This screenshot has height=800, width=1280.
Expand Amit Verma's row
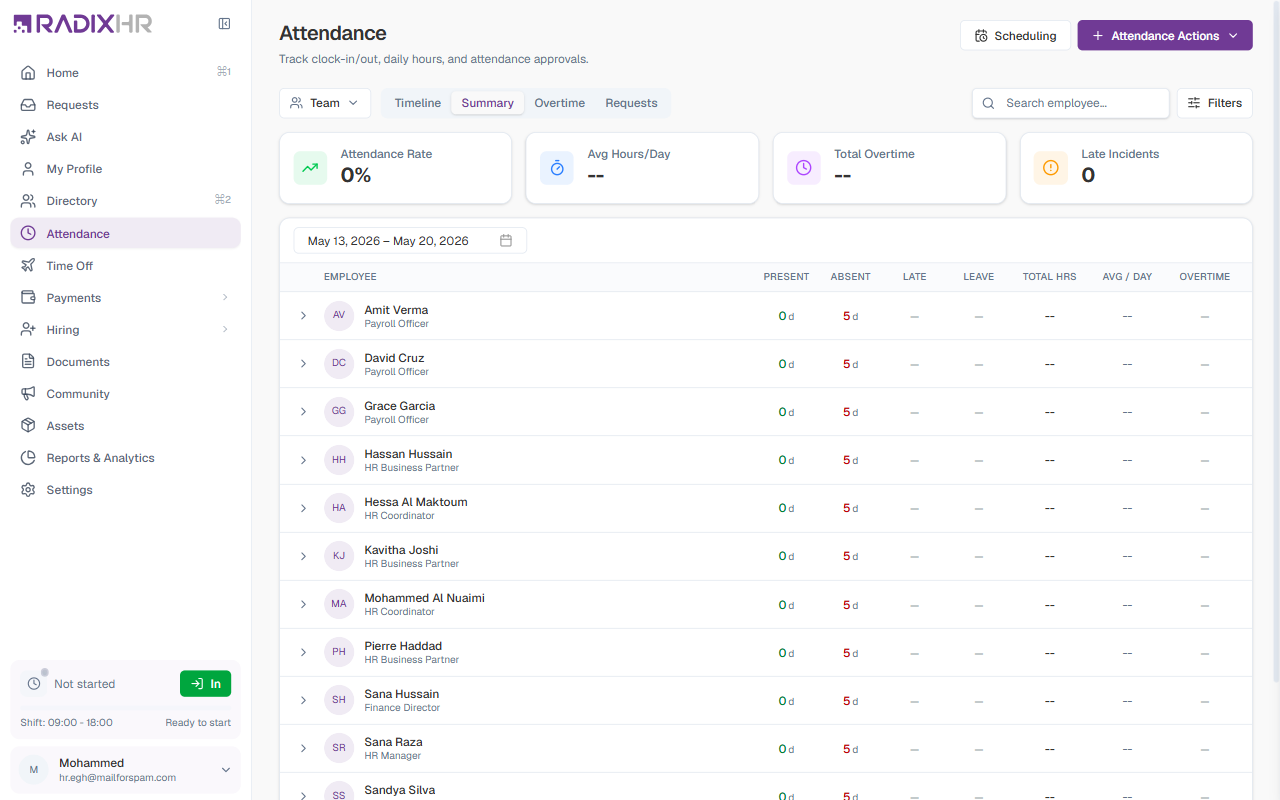pyautogui.click(x=303, y=316)
